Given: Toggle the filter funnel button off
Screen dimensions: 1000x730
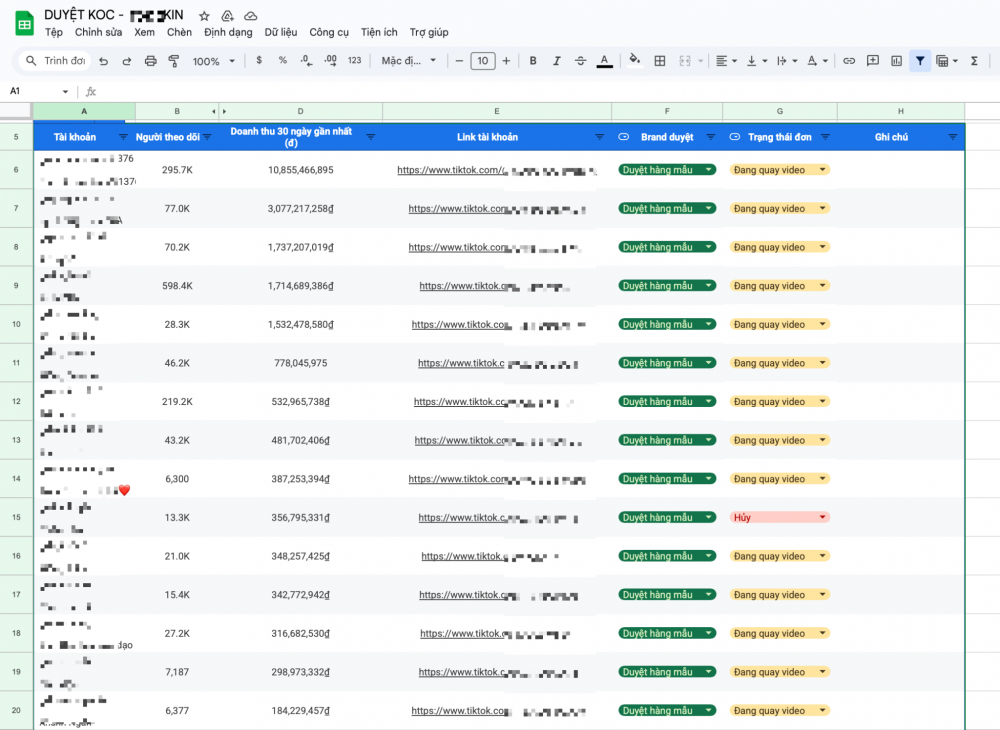Looking at the screenshot, I should tap(920, 61).
